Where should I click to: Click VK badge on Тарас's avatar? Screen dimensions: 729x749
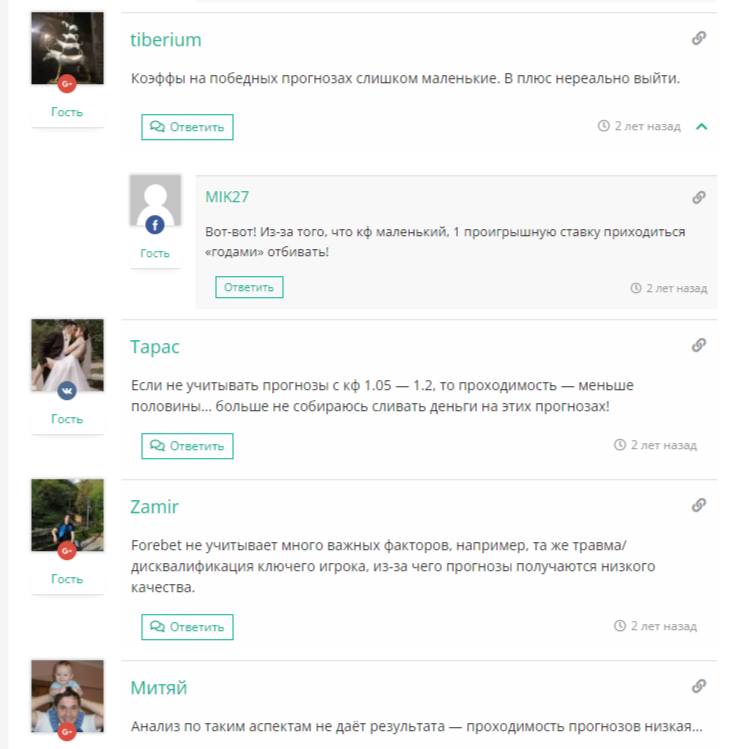67,391
